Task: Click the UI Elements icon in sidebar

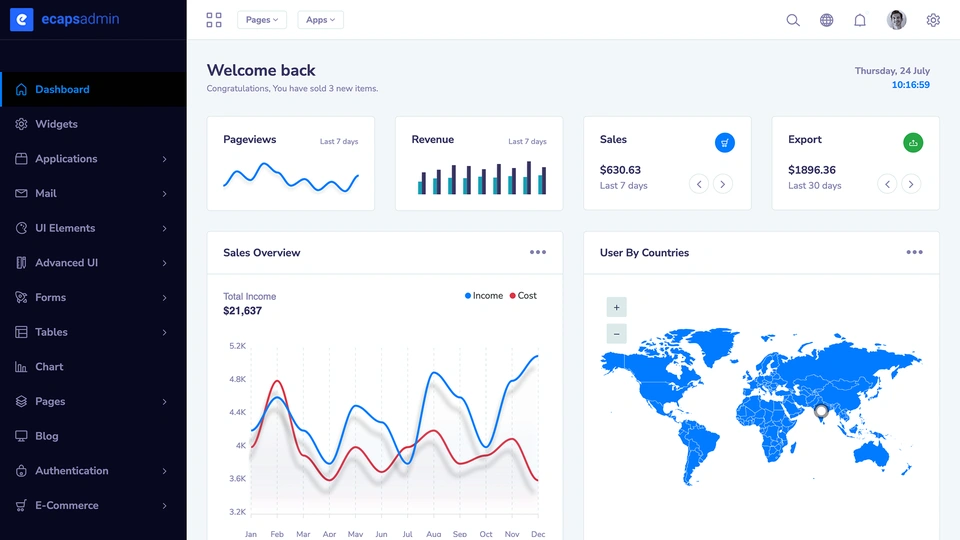Action: (x=21, y=228)
